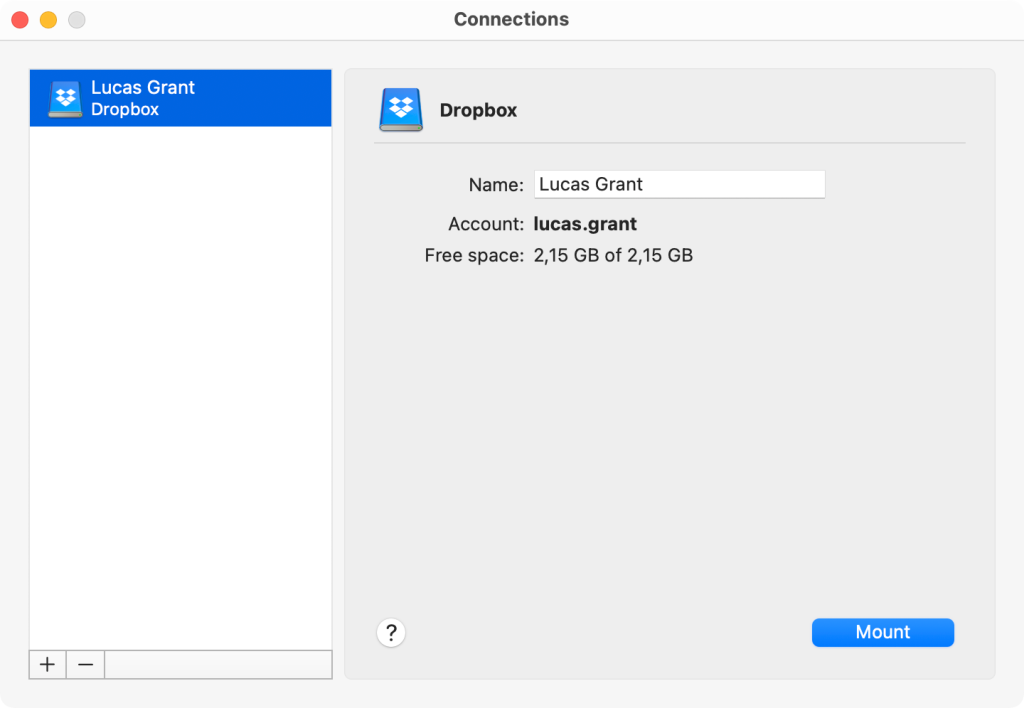Click the Dropbox drive icon in the details panel
Screen dimensions: 1024x708
click(400, 110)
